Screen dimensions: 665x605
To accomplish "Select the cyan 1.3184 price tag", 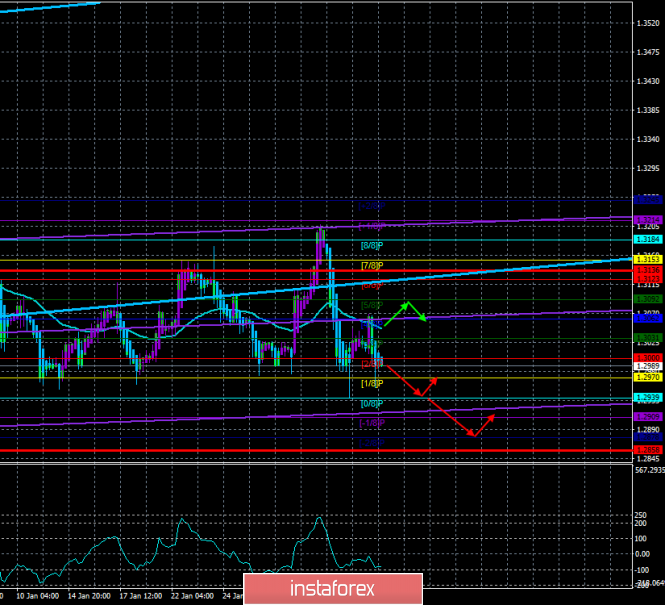I will point(648,240).
